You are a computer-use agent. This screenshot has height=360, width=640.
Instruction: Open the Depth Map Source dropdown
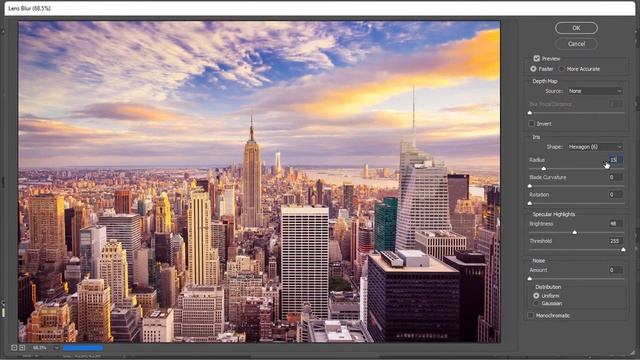[595, 91]
